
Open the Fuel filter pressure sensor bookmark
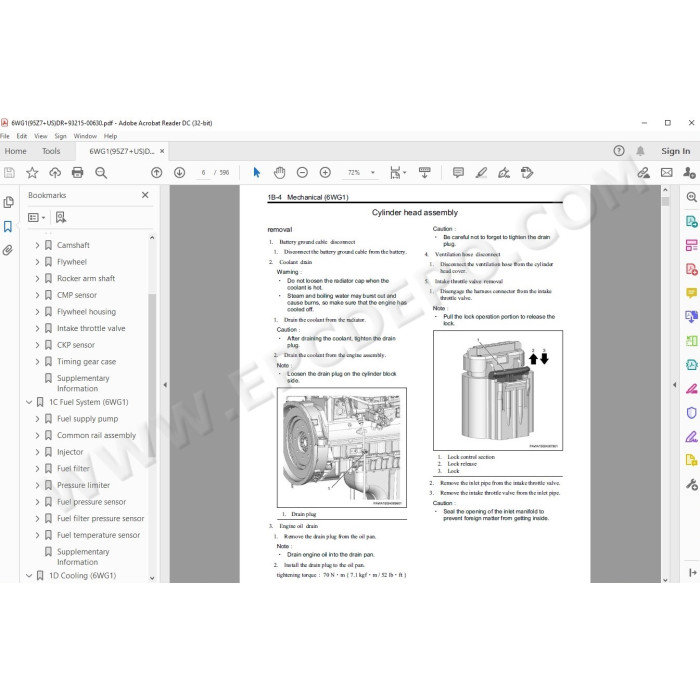click(100, 518)
